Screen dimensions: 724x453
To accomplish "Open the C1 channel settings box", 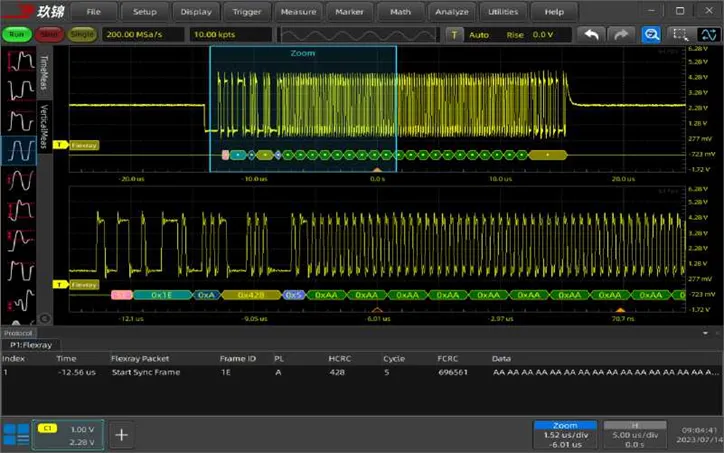I will pos(67,434).
